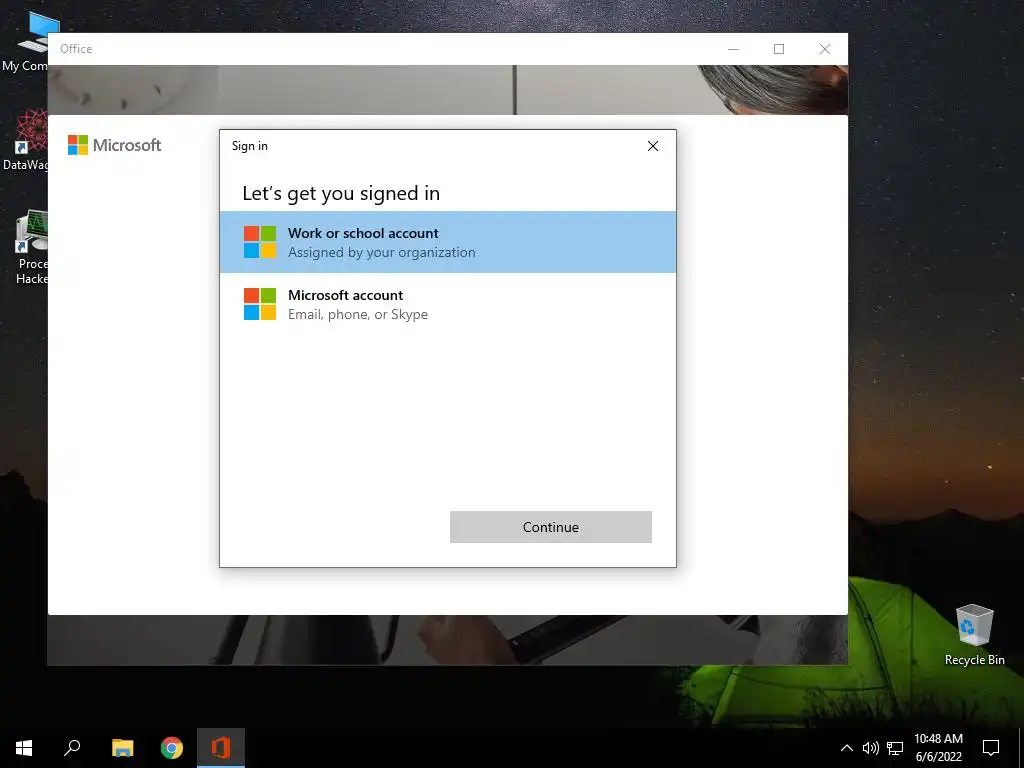Show hidden system tray icons
The height and width of the screenshot is (768, 1024).
pyautogui.click(x=846, y=748)
